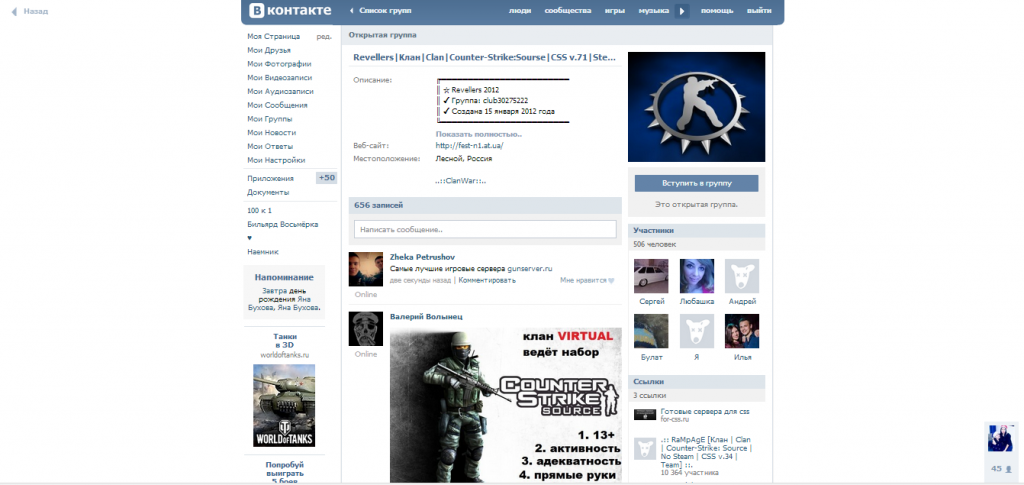Viewport: 1024px width, 485px height.
Task: Click Комментировать under Zheka's post
Action: [x=488, y=281]
